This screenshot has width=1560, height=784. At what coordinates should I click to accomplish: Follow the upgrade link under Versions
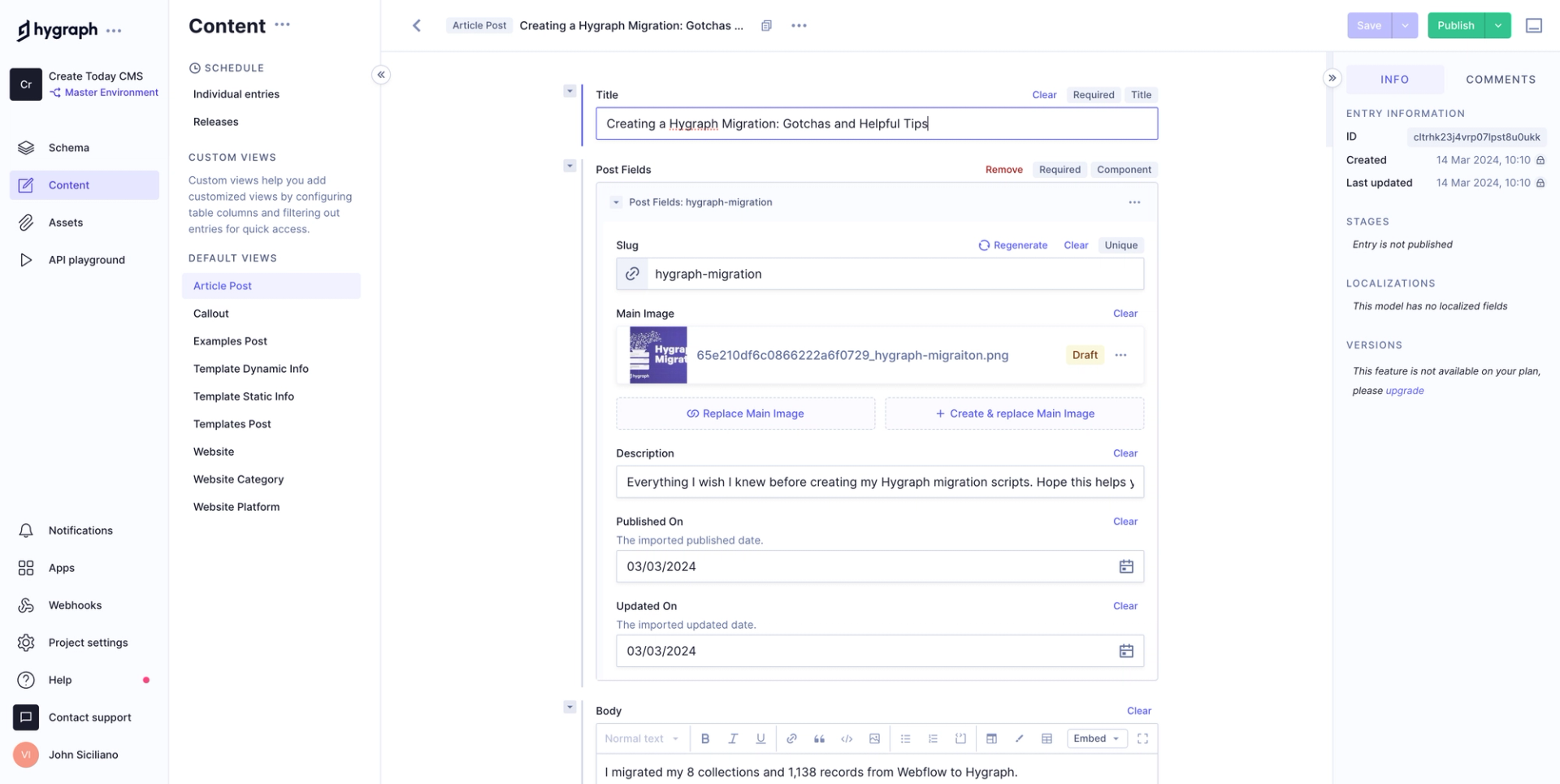pos(1405,391)
